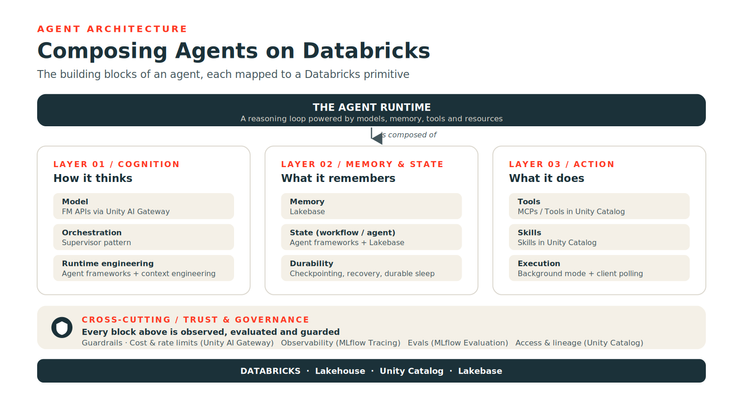Click 'LAYER 01 / COGNITION' label
743x396 pixels.
pos(117,164)
